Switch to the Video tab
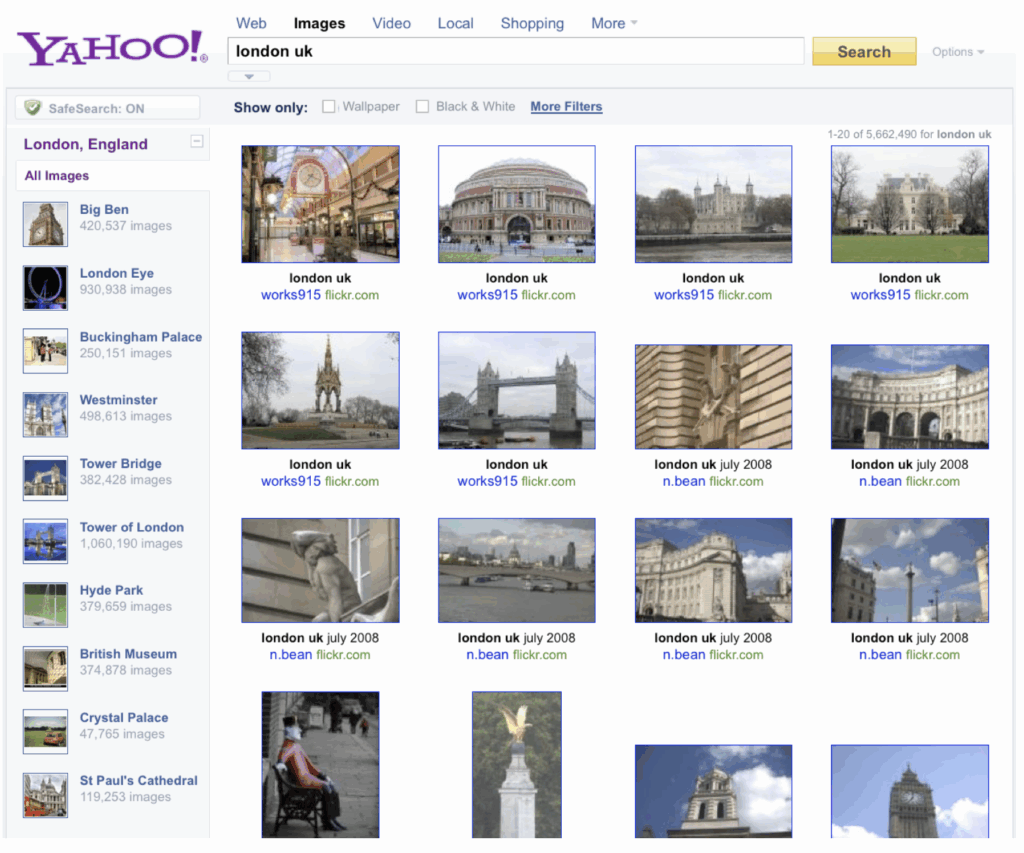The height and width of the screenshot is (853, 1024). (391, 23)
